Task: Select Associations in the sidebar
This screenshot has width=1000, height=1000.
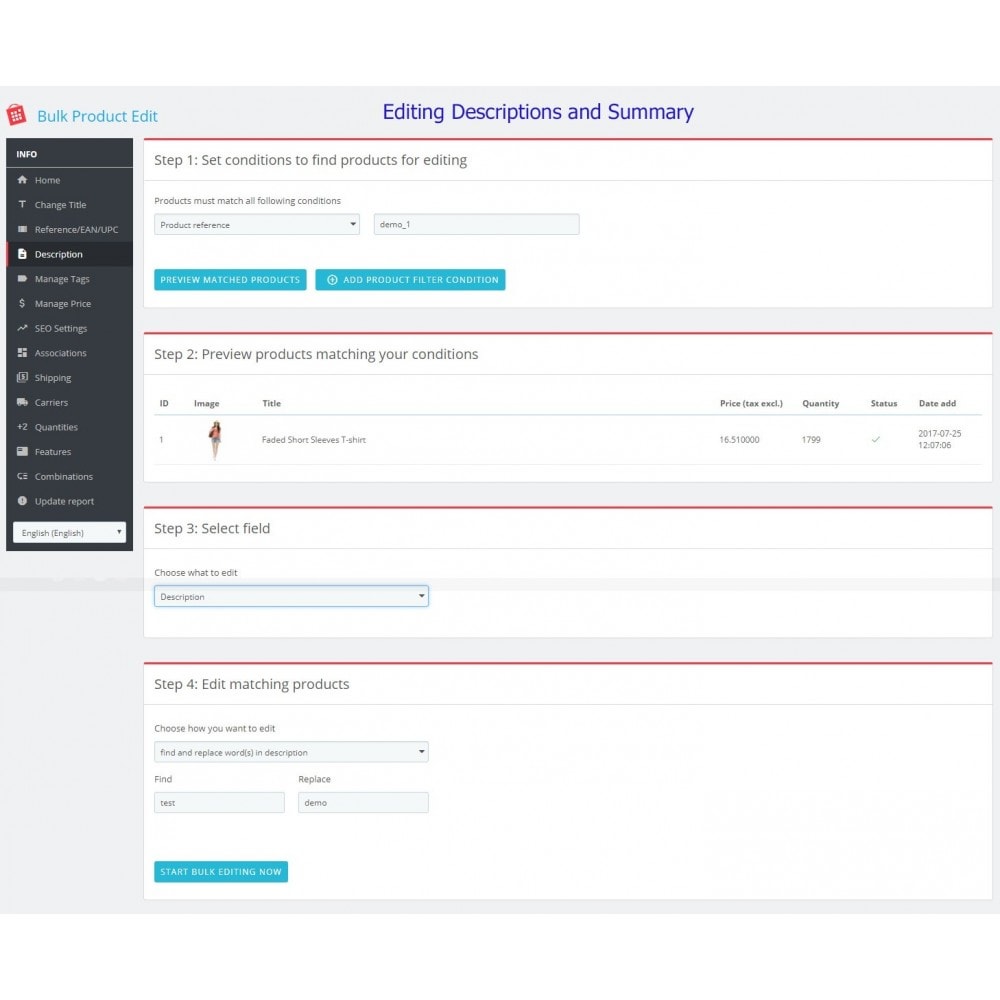Action: click(x=60, y=353)
